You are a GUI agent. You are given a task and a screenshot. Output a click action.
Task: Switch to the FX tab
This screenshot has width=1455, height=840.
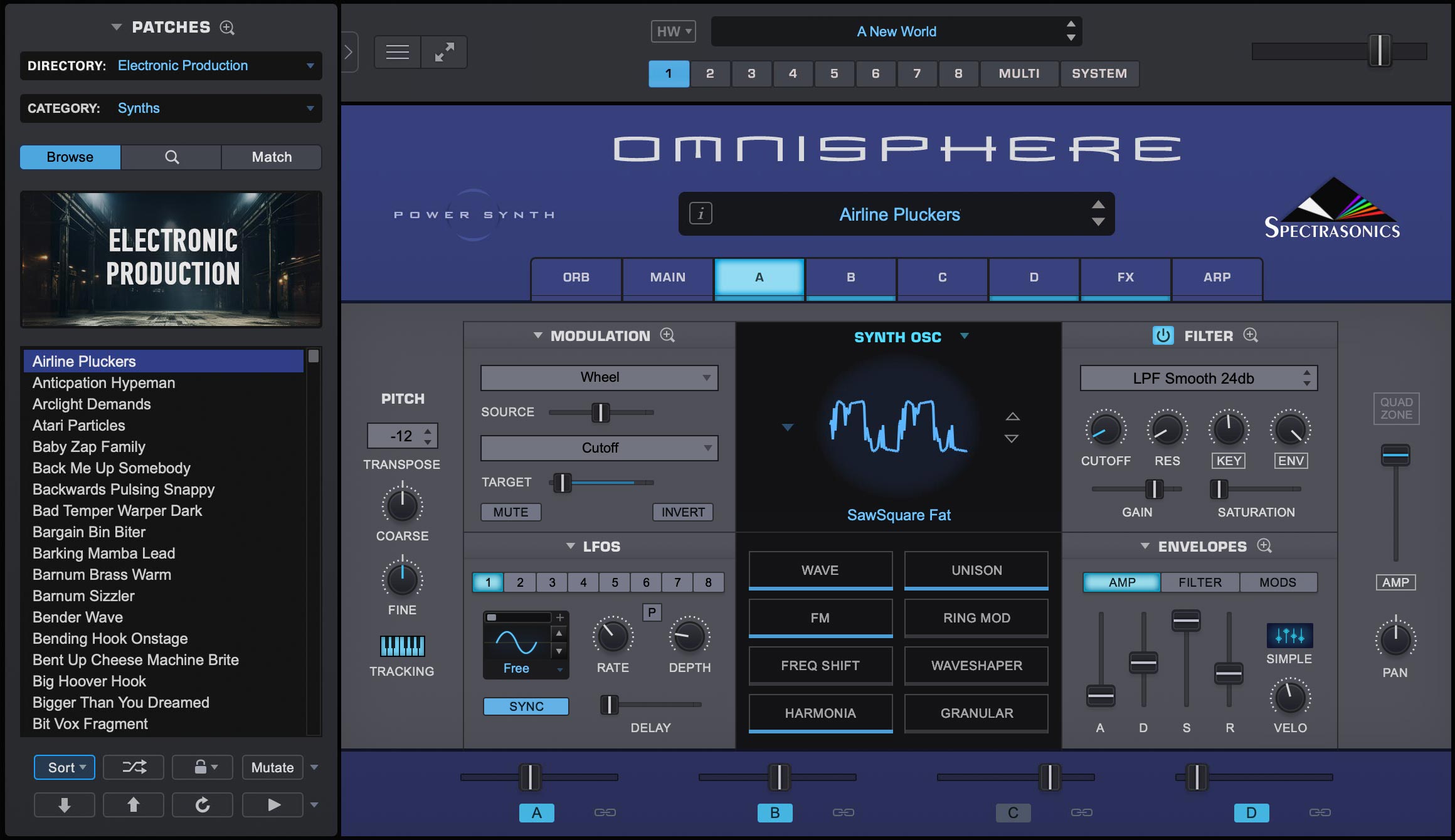pos(1124,277)
